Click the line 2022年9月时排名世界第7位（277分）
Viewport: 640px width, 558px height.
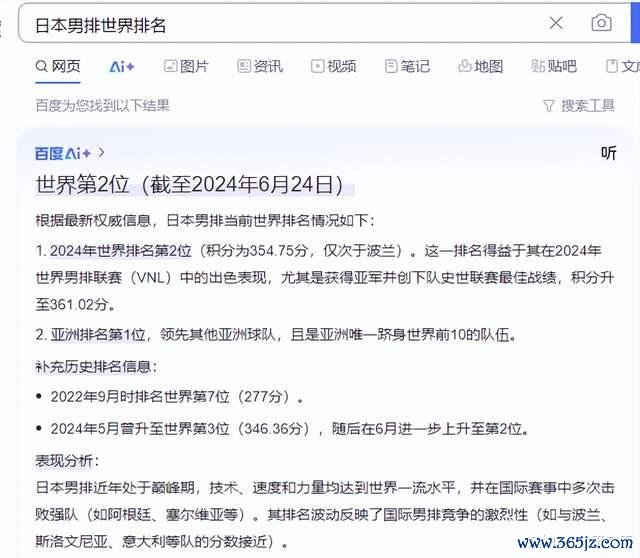(x=177, y=396)
